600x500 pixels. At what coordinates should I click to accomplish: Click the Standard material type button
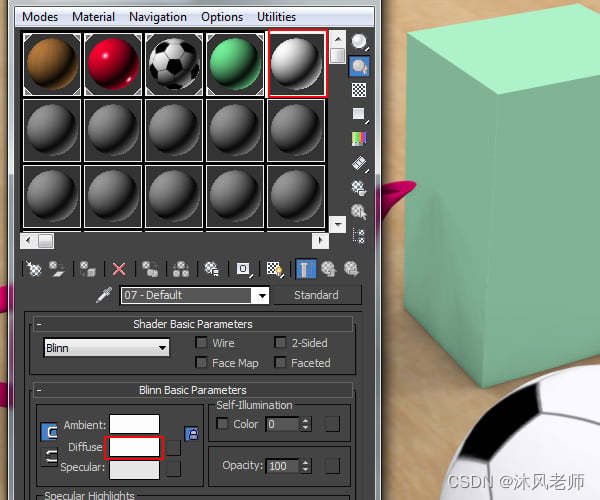pyautogui.click(x=316, y=295)
